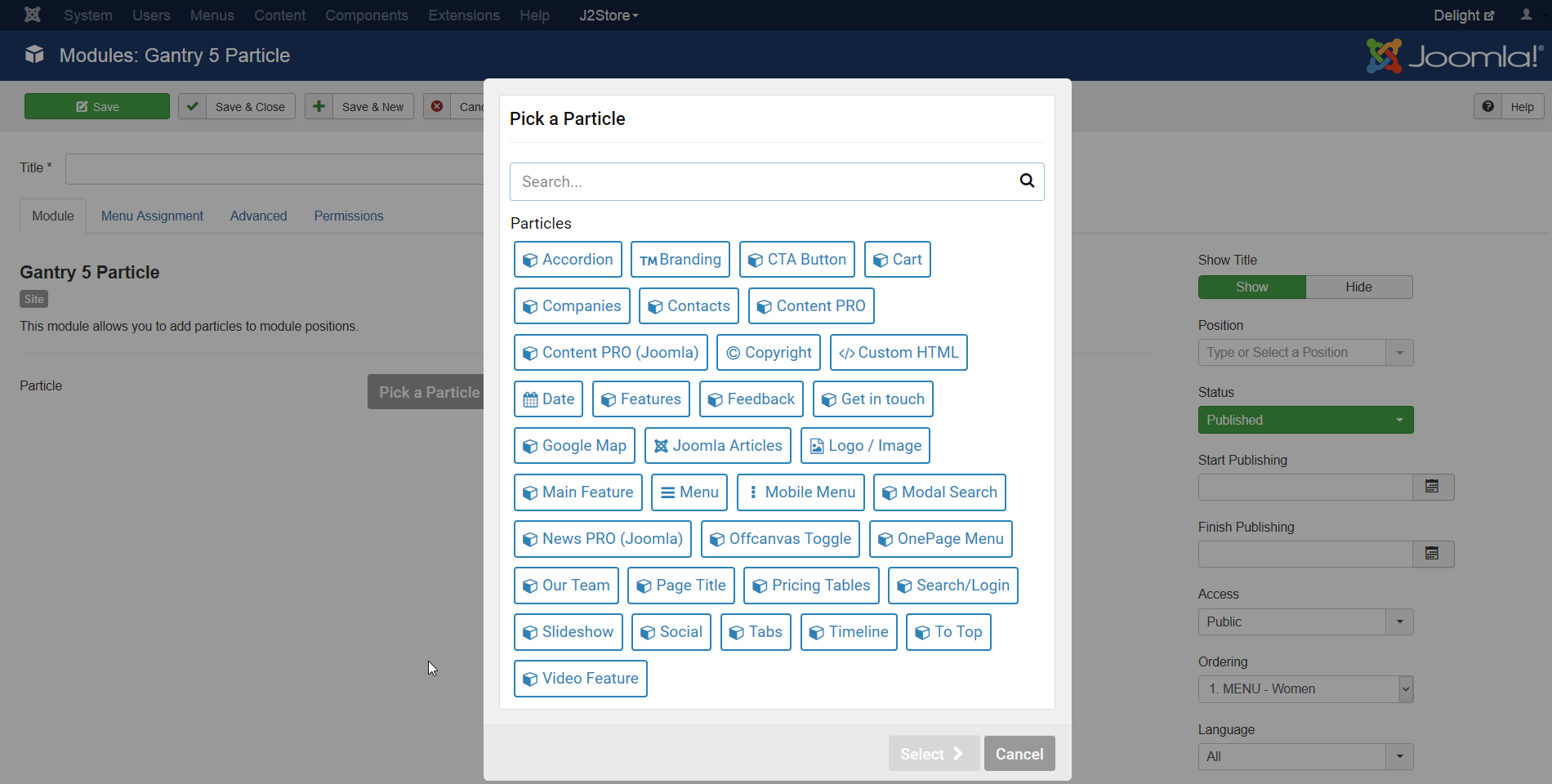Open the Start Publishing calendar icon
Image resolution: width=1552 pixels, height=784 pixels.
1432,487
